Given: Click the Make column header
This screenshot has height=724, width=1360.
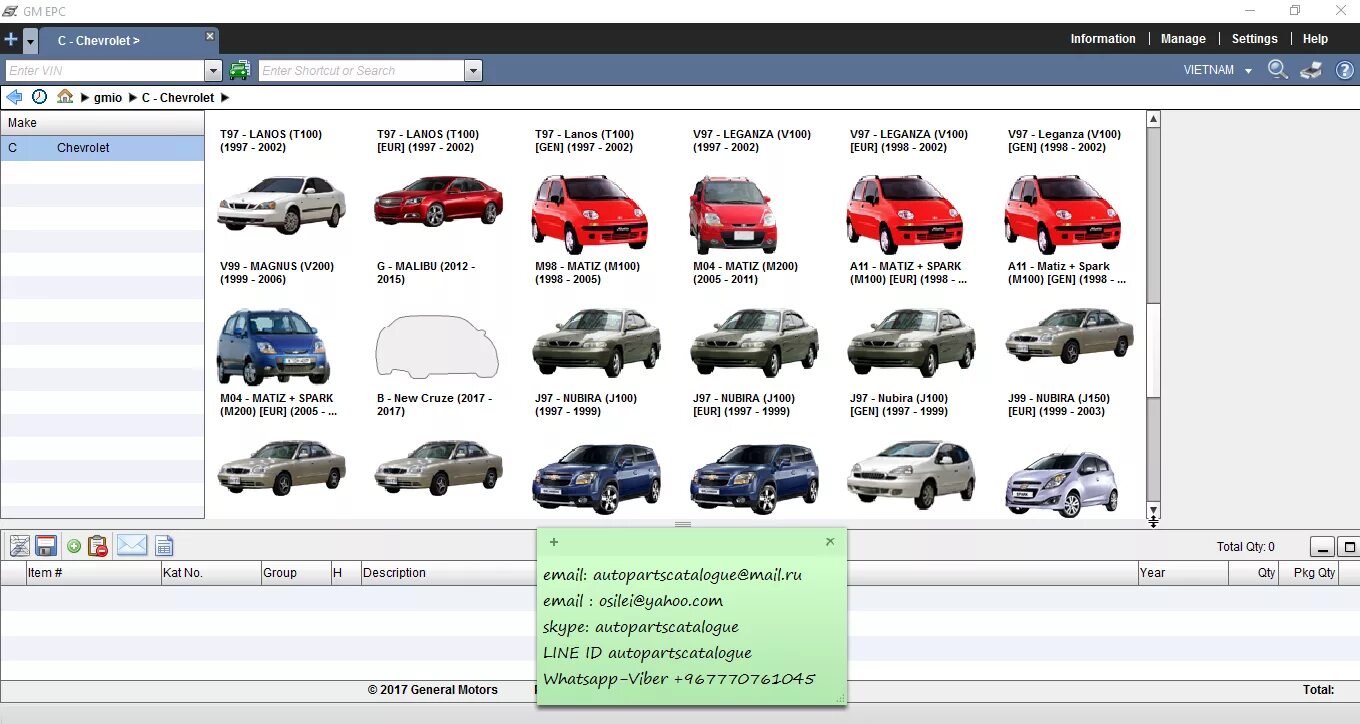Looking at the screenshot, I should pyautogui.click(x=102, y=123).
